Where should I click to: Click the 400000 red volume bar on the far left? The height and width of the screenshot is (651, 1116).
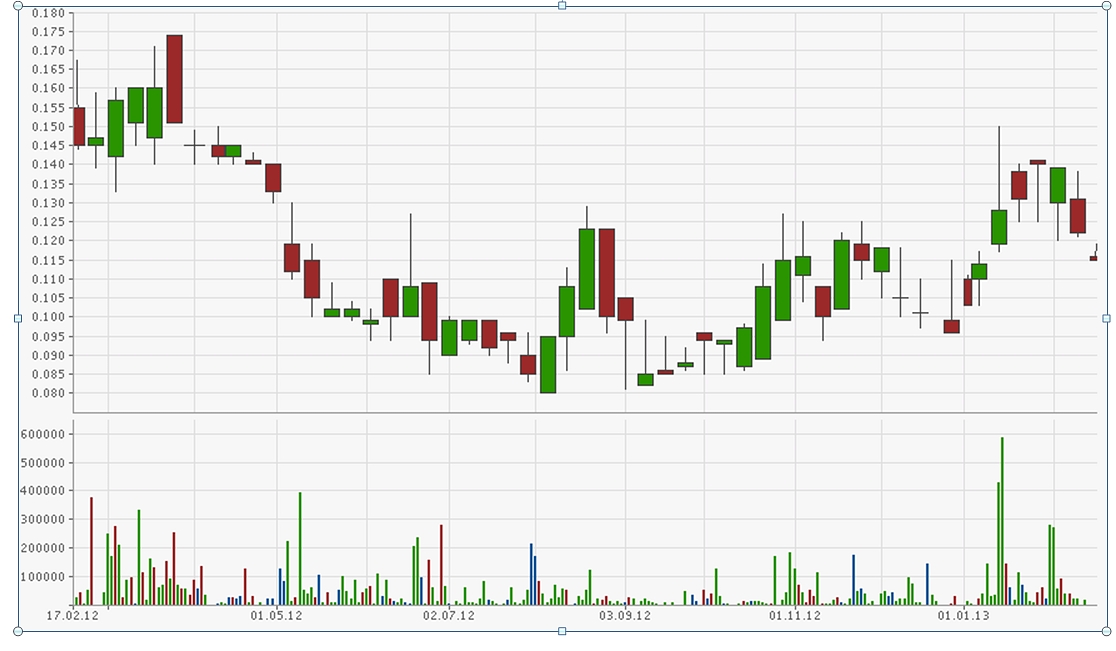(91, 548)
